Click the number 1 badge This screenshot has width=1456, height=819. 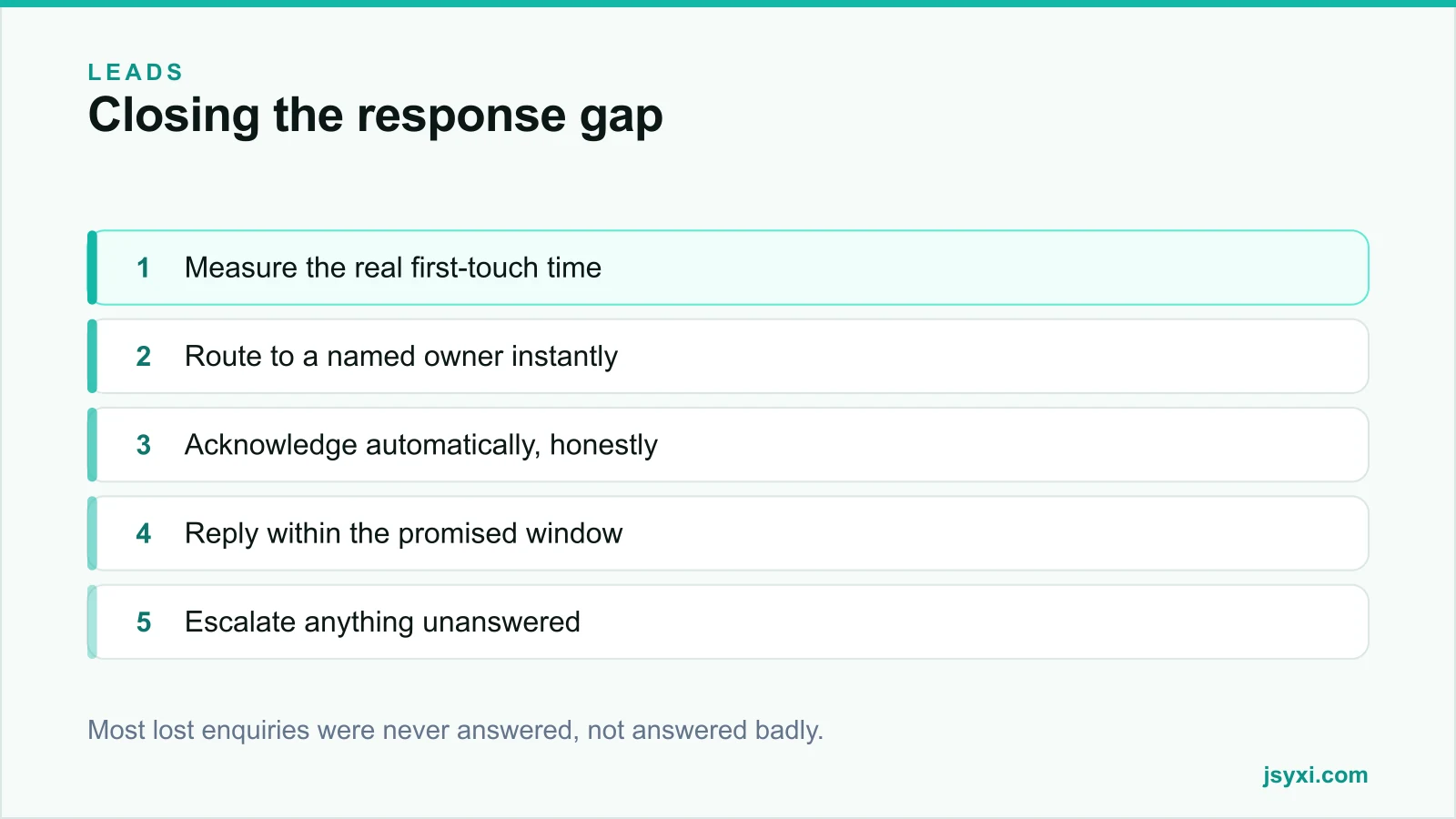tap(143, 268)
